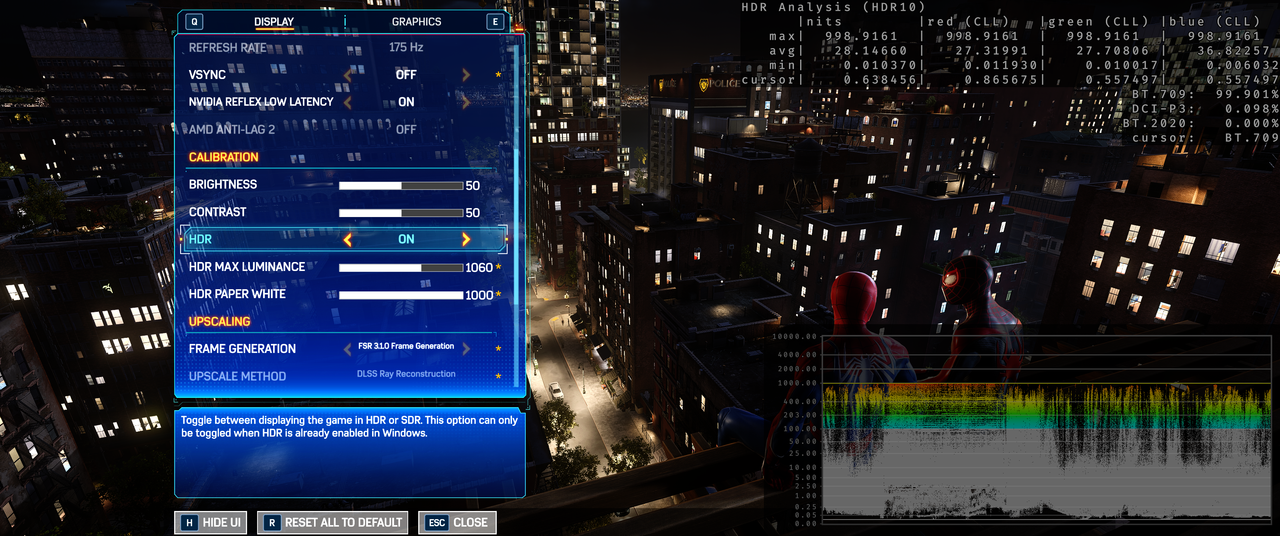1280x536 pixels.
Task: Click the CONTRAST slider bar
Action: 401,213
